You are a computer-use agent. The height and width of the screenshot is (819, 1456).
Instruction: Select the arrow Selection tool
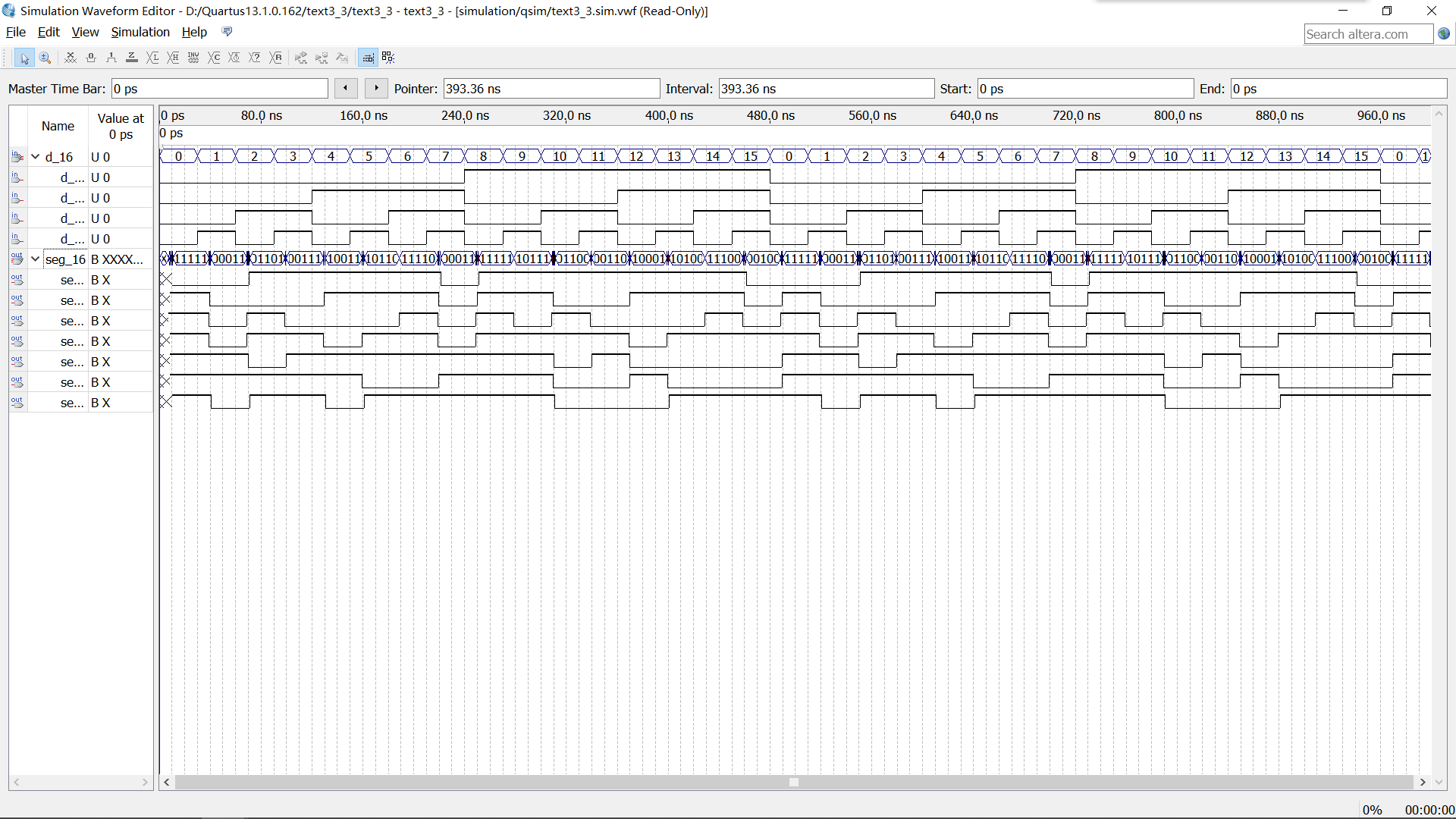click(24, 58)
